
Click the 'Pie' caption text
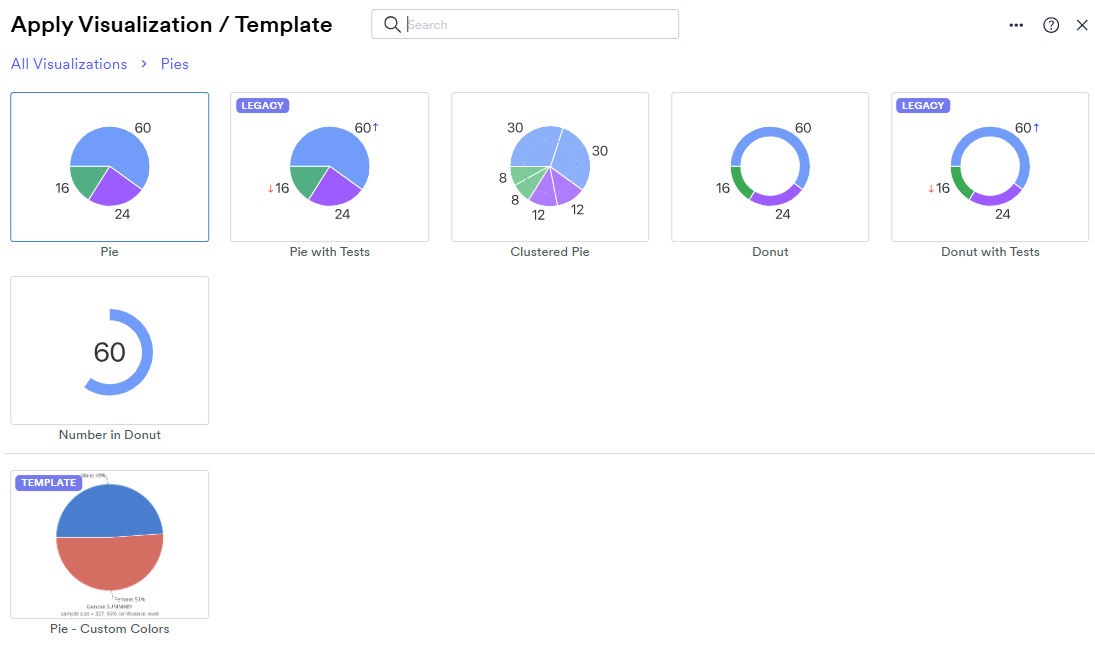pos(110,252)
